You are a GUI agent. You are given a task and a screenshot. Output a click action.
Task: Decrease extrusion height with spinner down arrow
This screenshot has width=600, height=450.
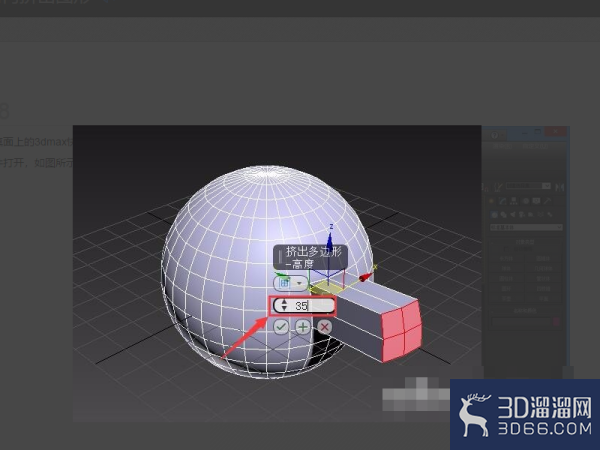pyautogui.click(x=284, y=308)
